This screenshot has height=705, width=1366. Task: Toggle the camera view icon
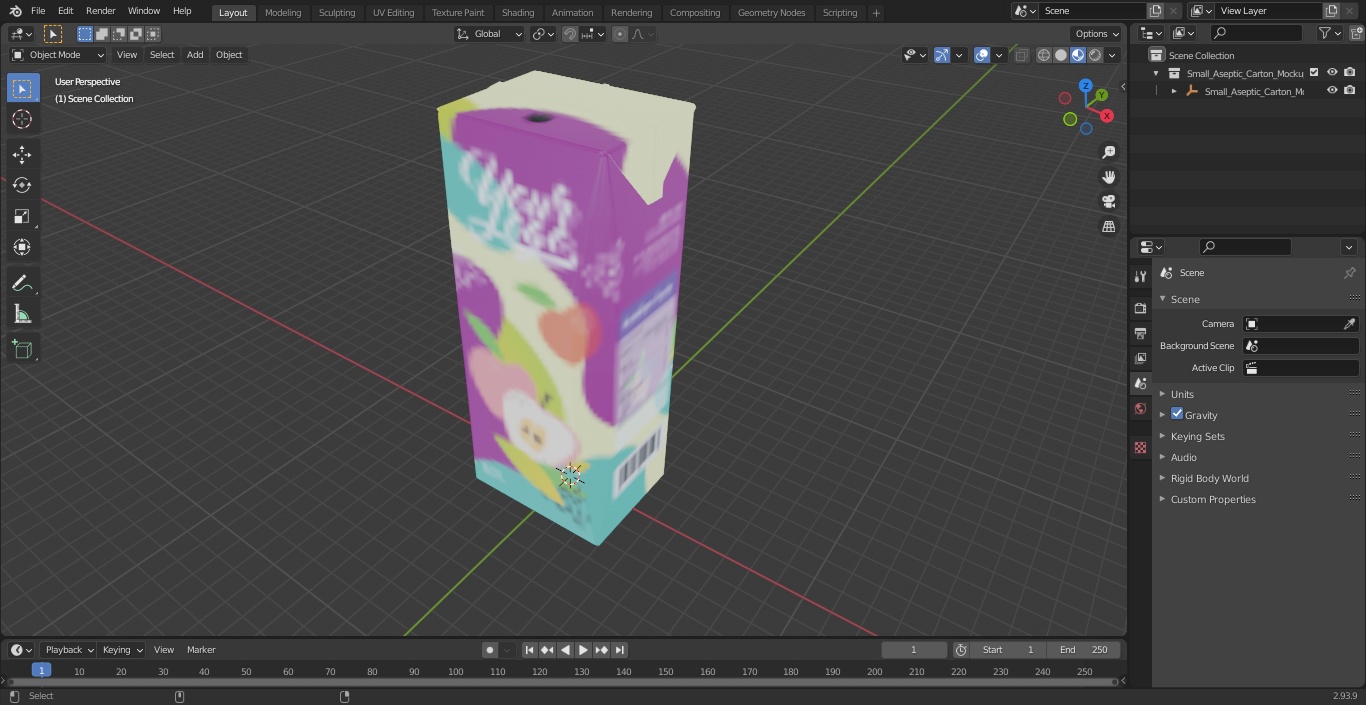(x=1108, y=202)
